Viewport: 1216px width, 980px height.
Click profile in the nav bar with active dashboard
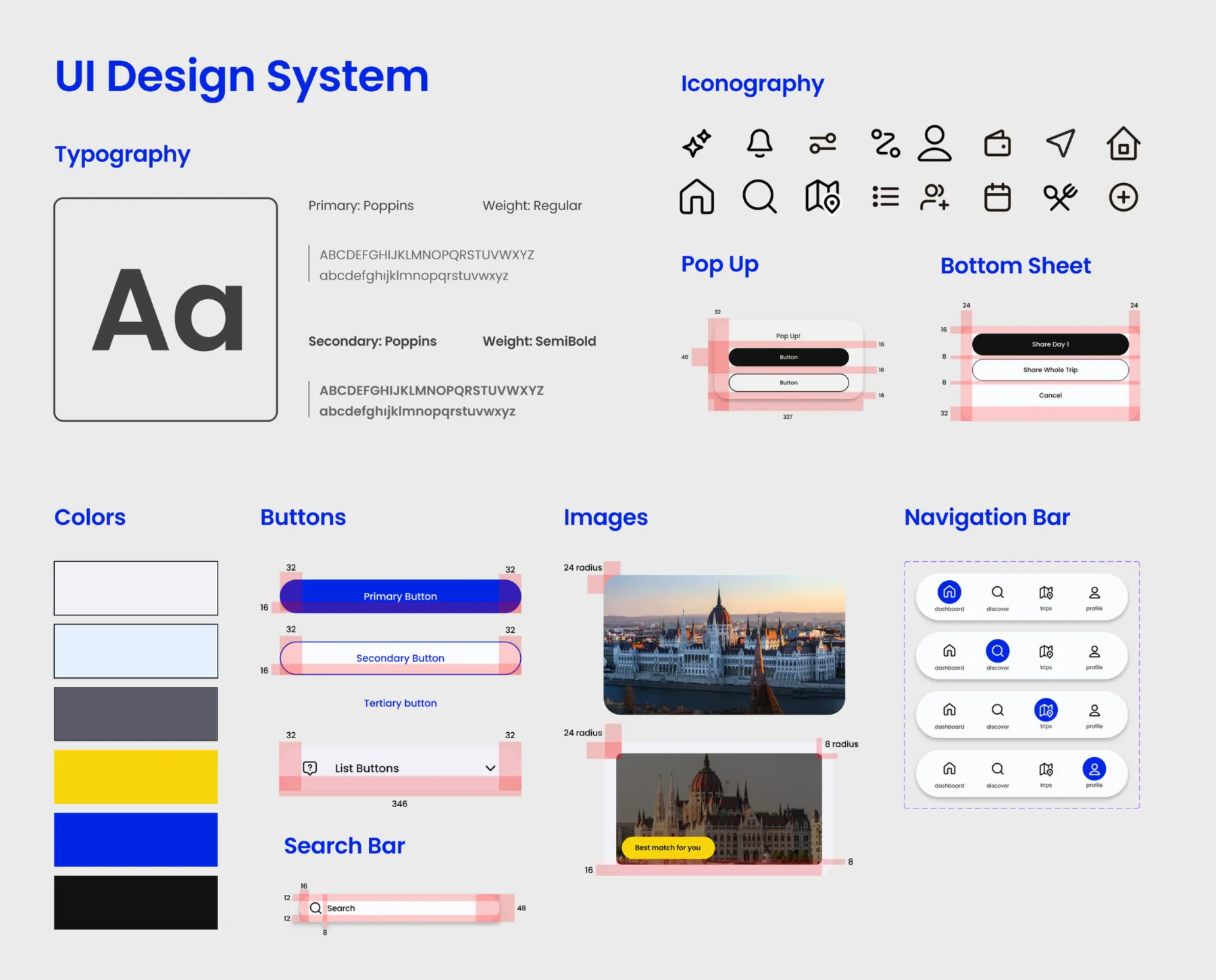pyautogui.click(x=1094, y=597)
